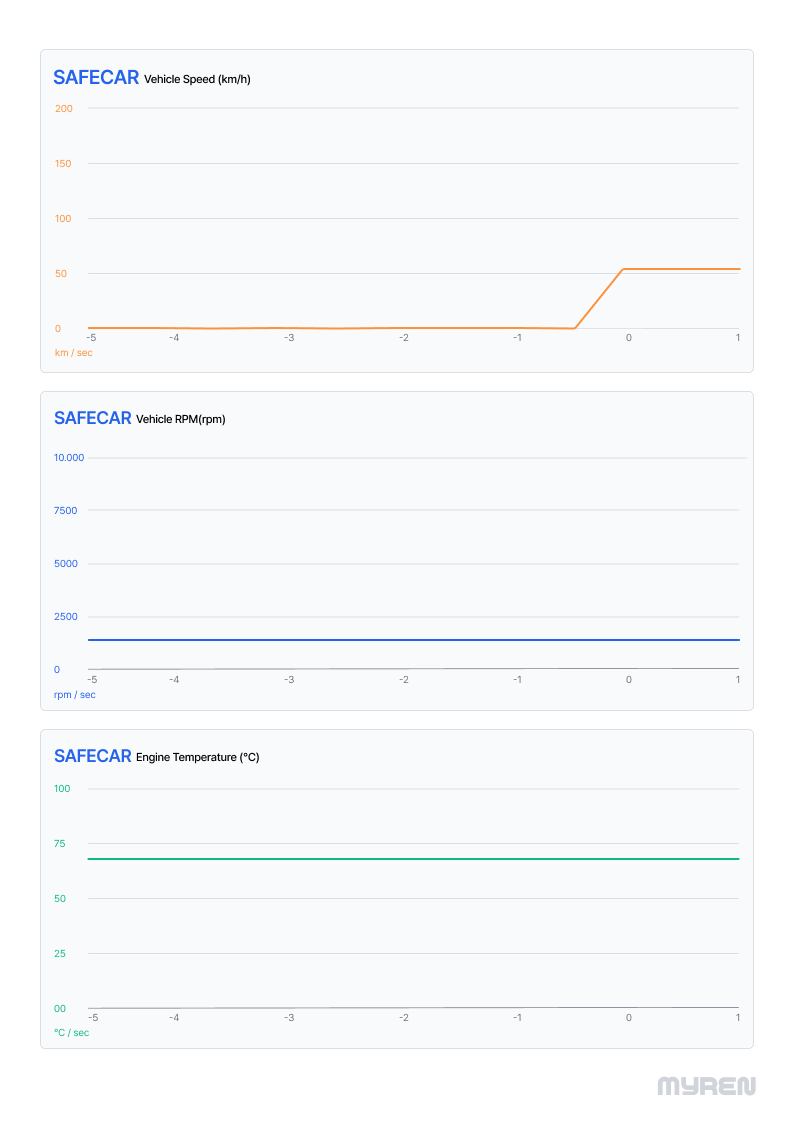The image size is (795, 1123).
Task: Click the blue RPM data line
Action: point(400,639)
